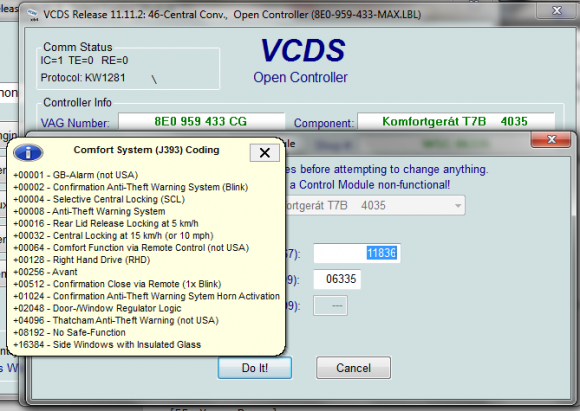Click the disabled field showing dashes
580x411 pixels.
click(x=330, y=306)
